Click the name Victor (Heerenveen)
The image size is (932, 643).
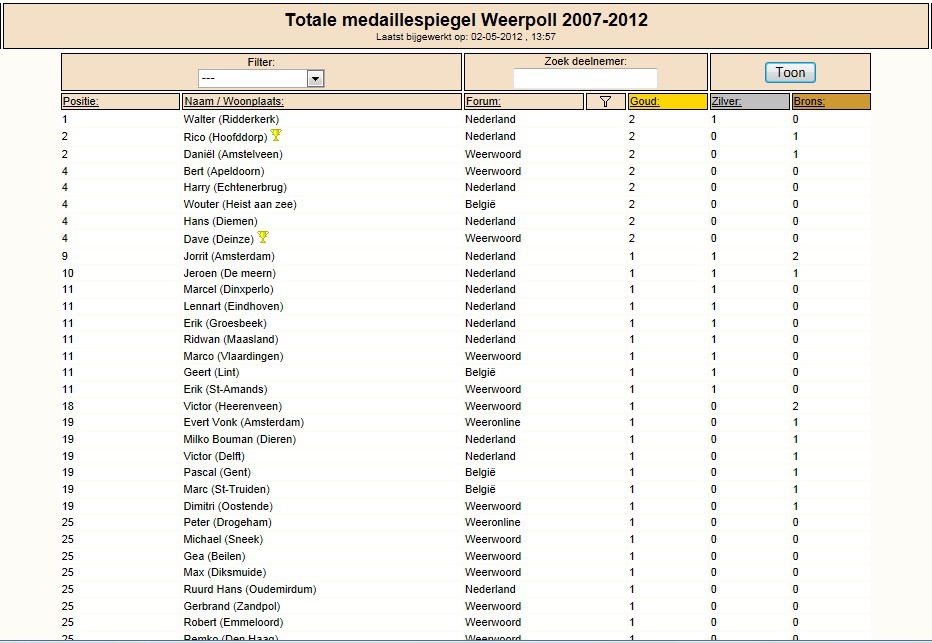233,406
